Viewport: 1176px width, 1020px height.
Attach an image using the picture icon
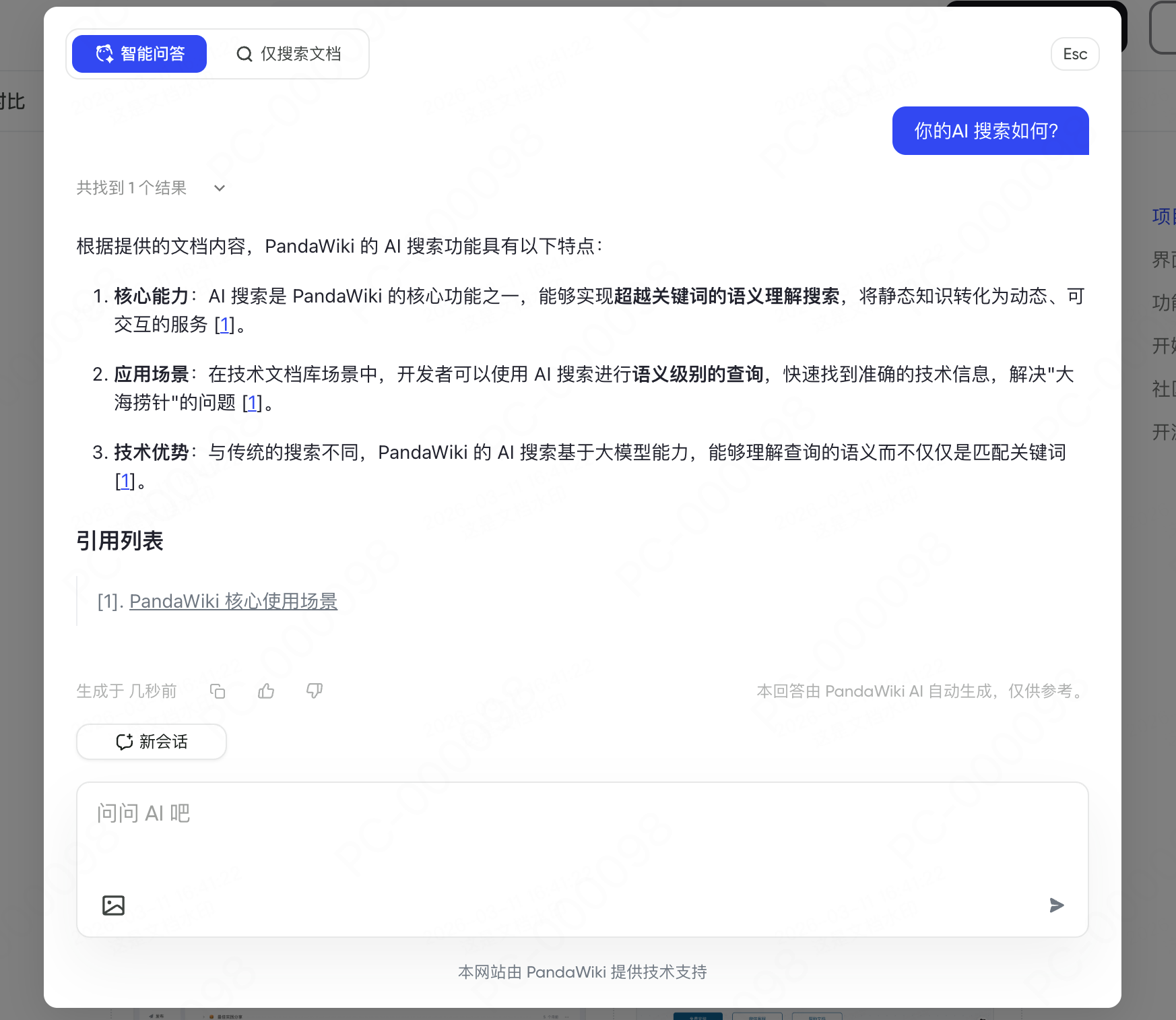point(114,905)
